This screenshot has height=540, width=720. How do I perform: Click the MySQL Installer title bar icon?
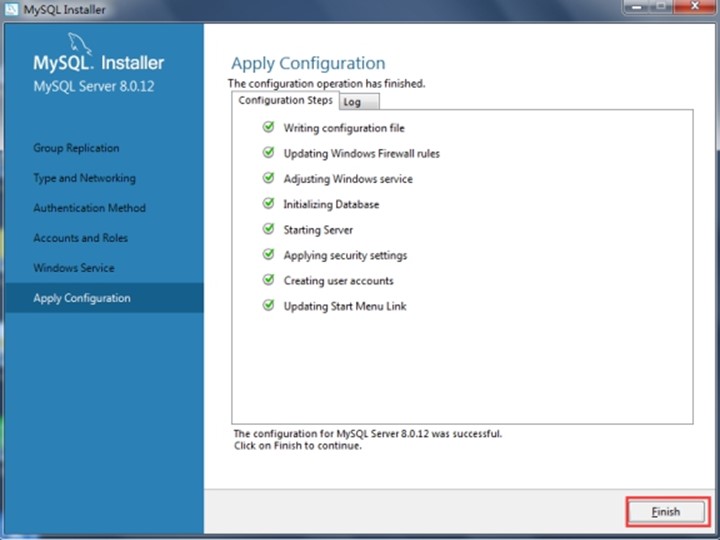(x=11, y=9)
